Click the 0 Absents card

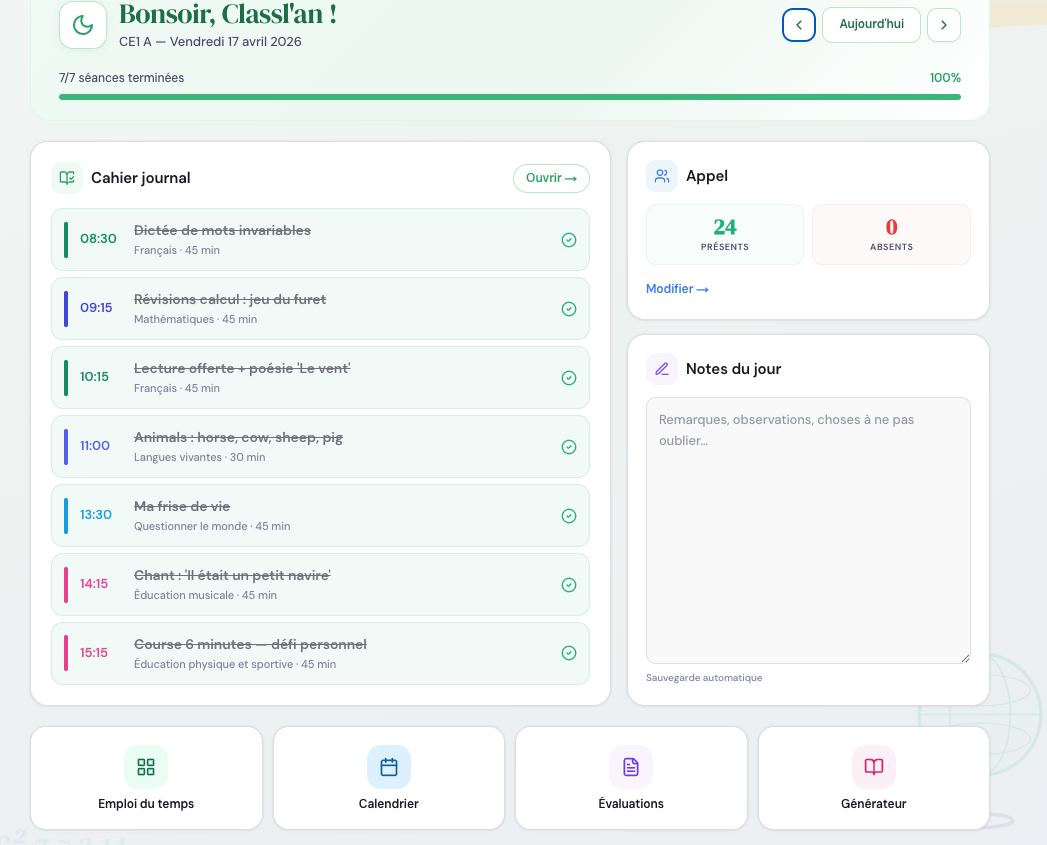click(x=891, y=234)
